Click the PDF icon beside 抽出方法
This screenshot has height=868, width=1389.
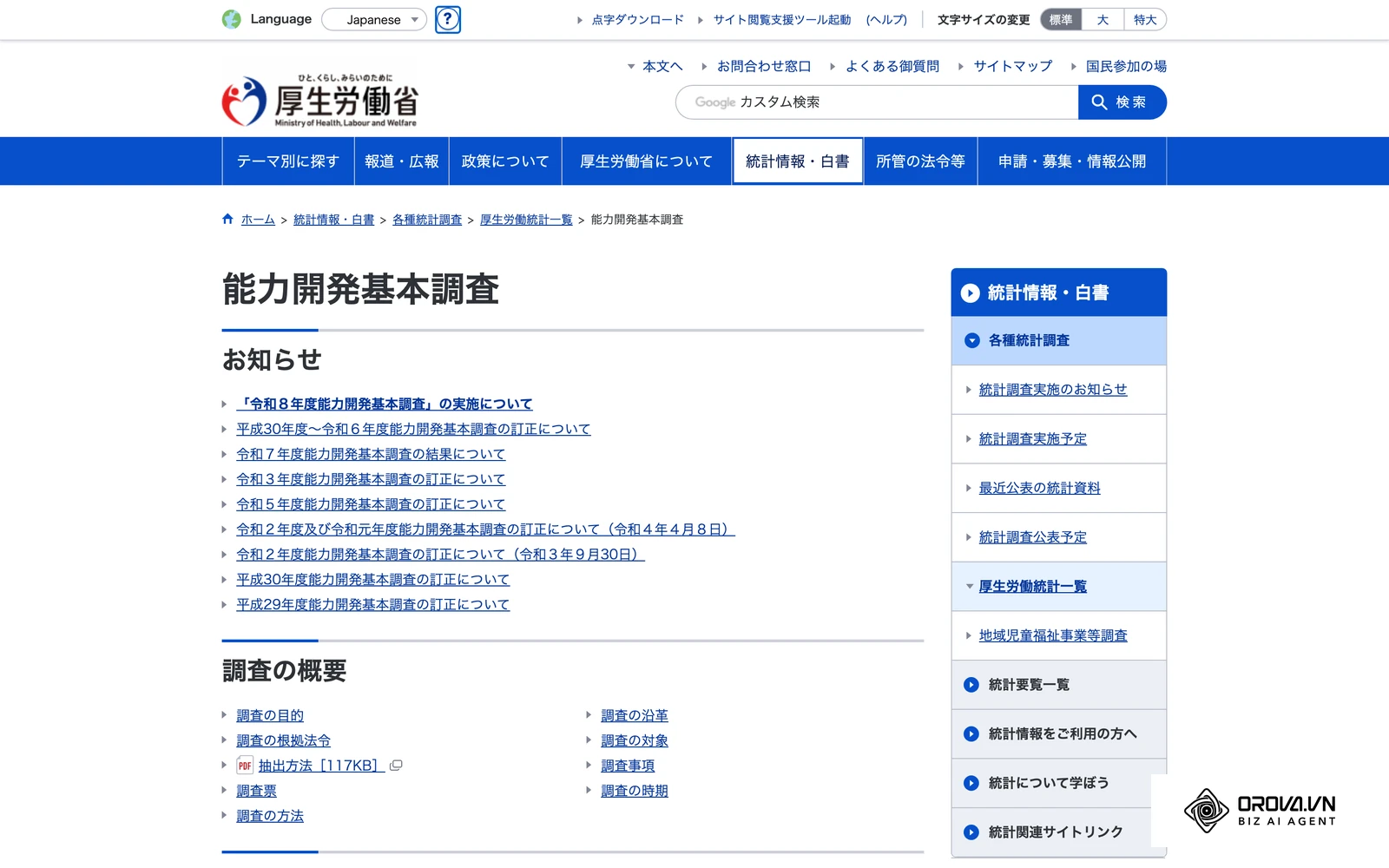(x=245, y=766)
